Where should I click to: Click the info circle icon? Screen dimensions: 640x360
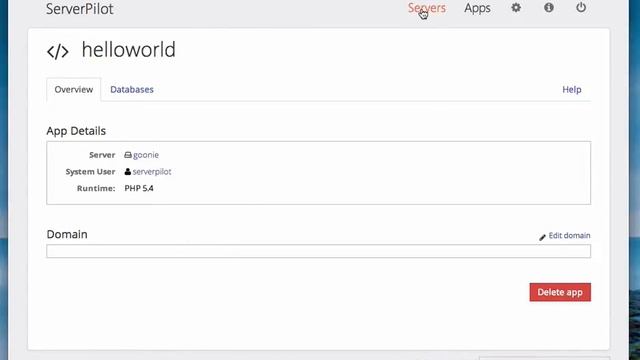click(549, 7)
